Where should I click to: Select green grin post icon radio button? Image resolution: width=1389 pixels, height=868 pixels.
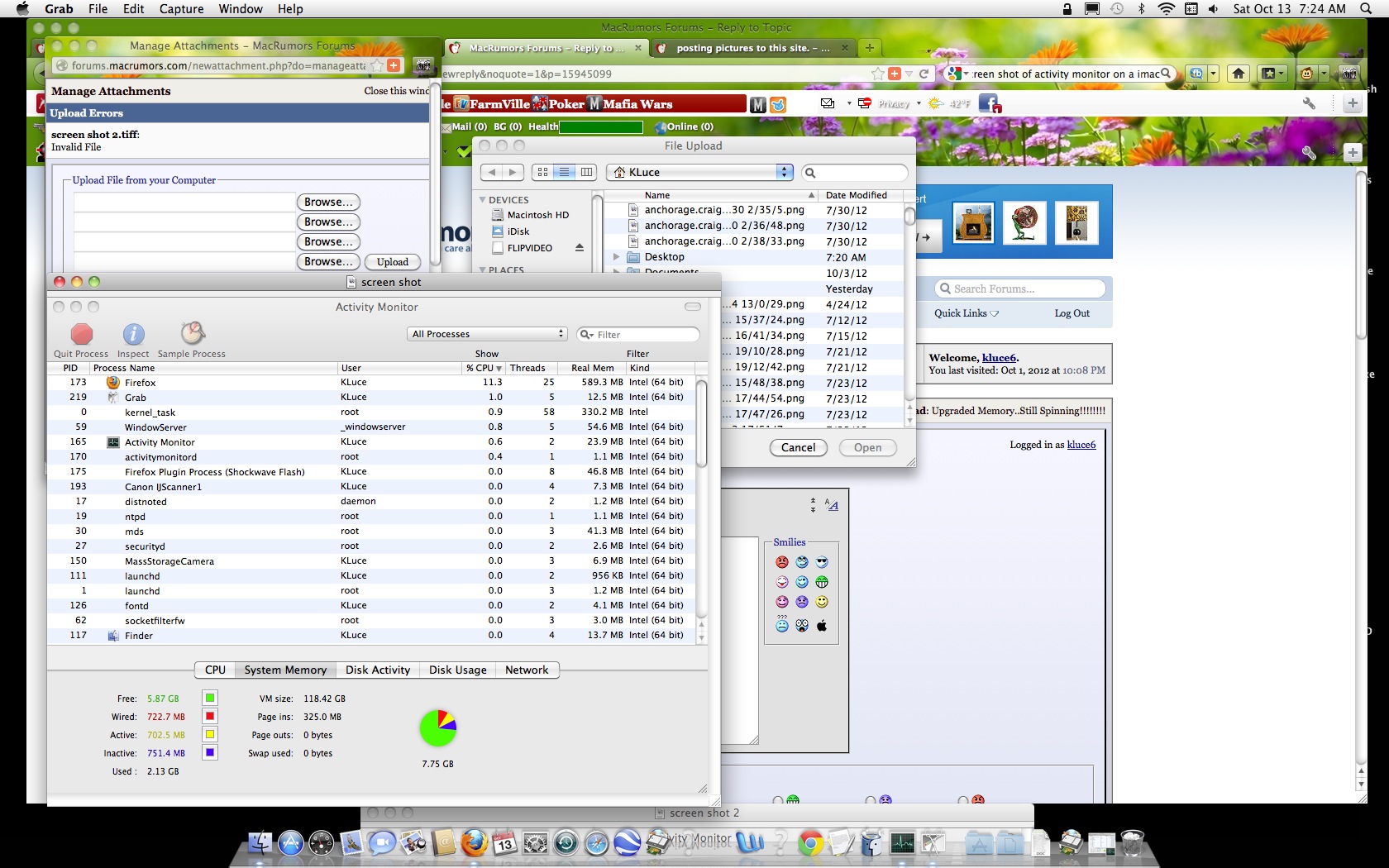tap(778, 801)
